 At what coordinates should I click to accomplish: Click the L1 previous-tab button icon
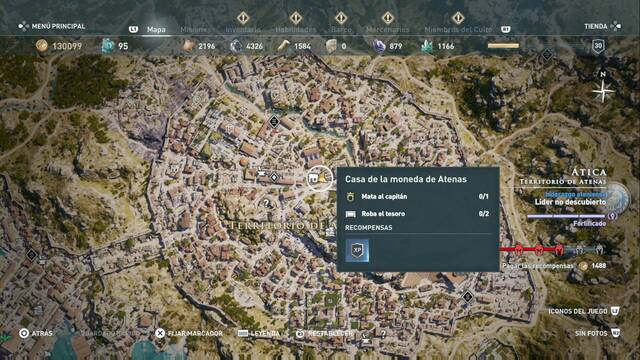133,29
